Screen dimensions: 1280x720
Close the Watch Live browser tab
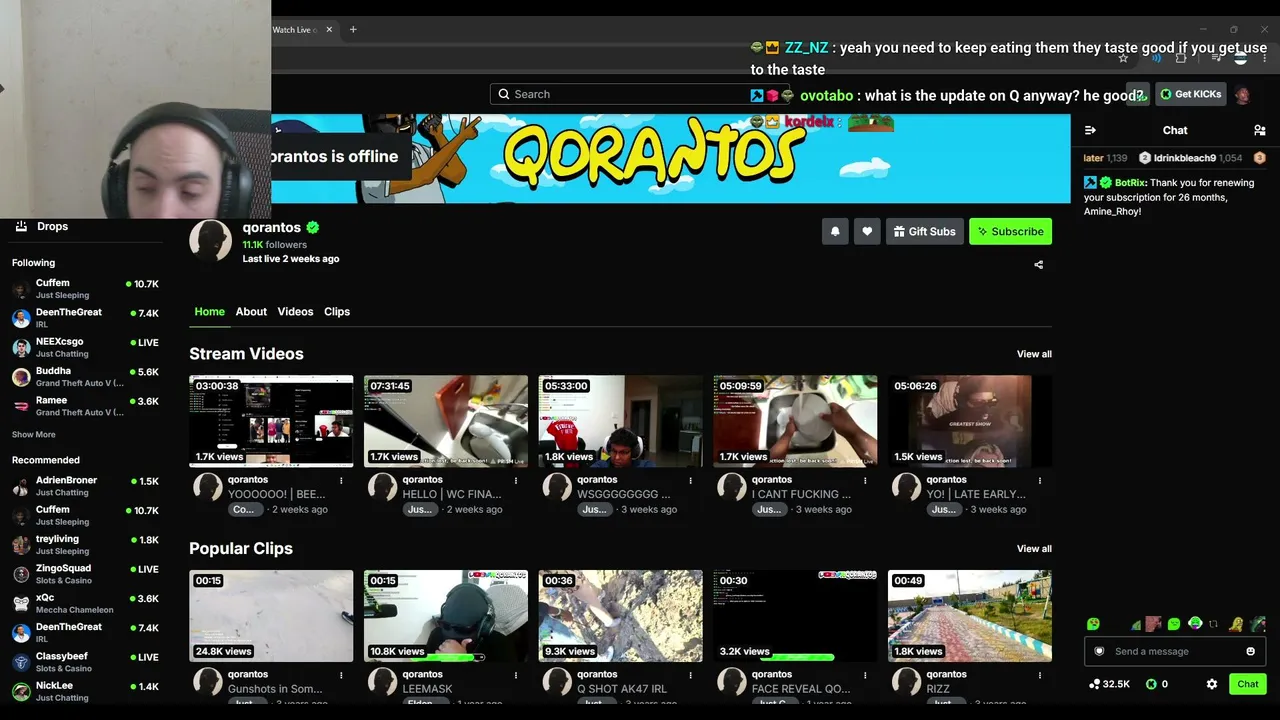tap(329, 30)
